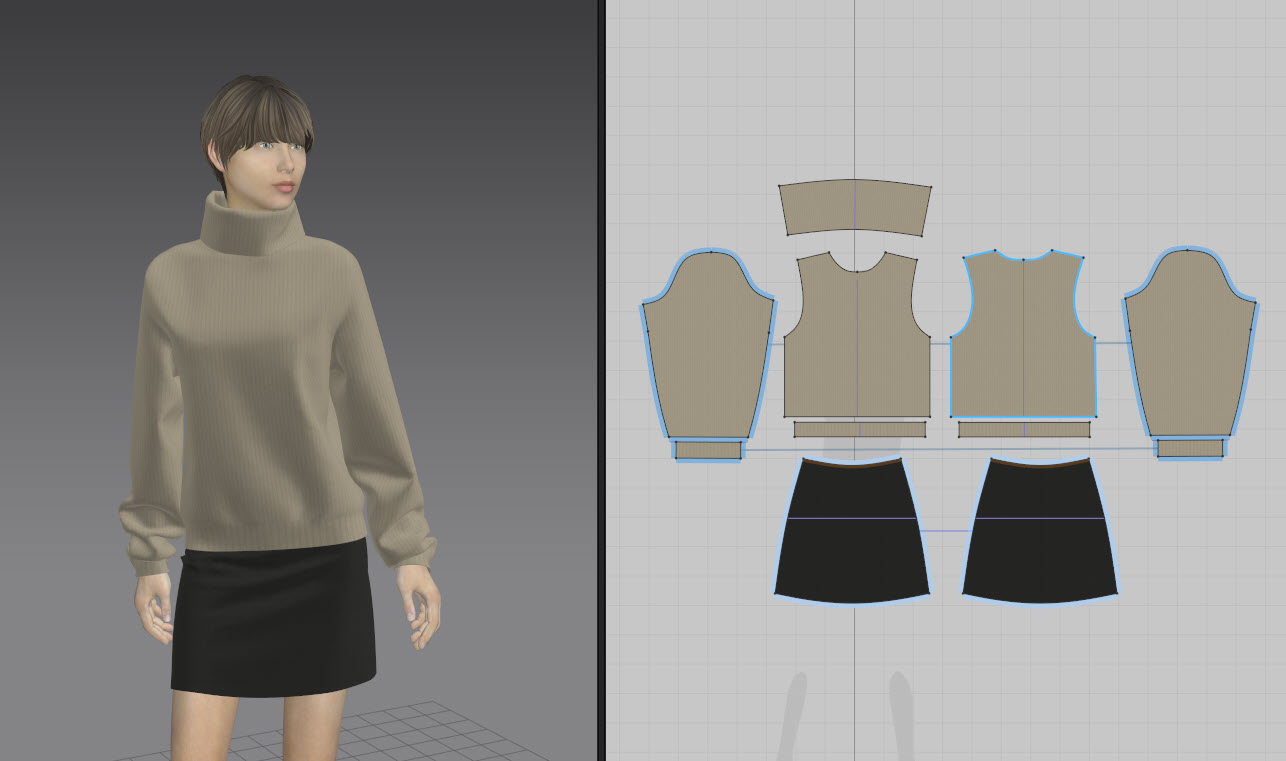Viewport: 1286px width, 761px height.
Task: Select the left black skirt pattern piece
Action: point(853,531)
